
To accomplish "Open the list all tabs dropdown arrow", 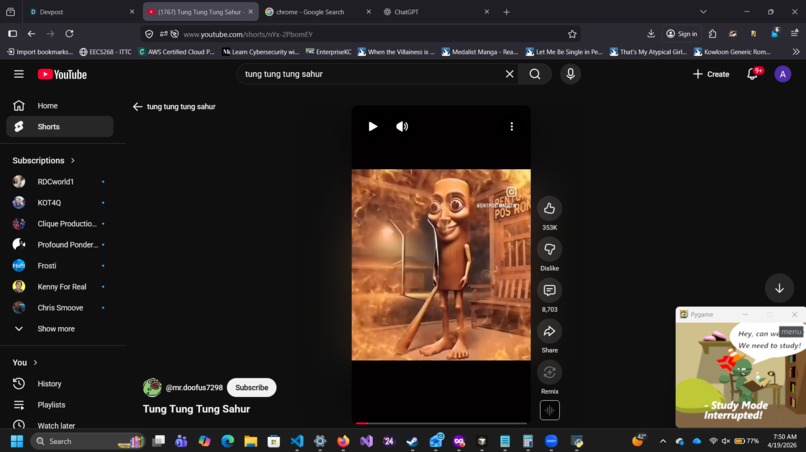I will click(x=703, y=12).
